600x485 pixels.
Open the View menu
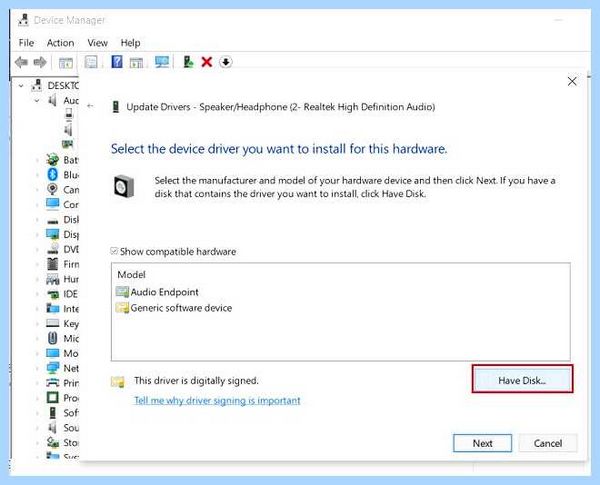coord(97,42)
